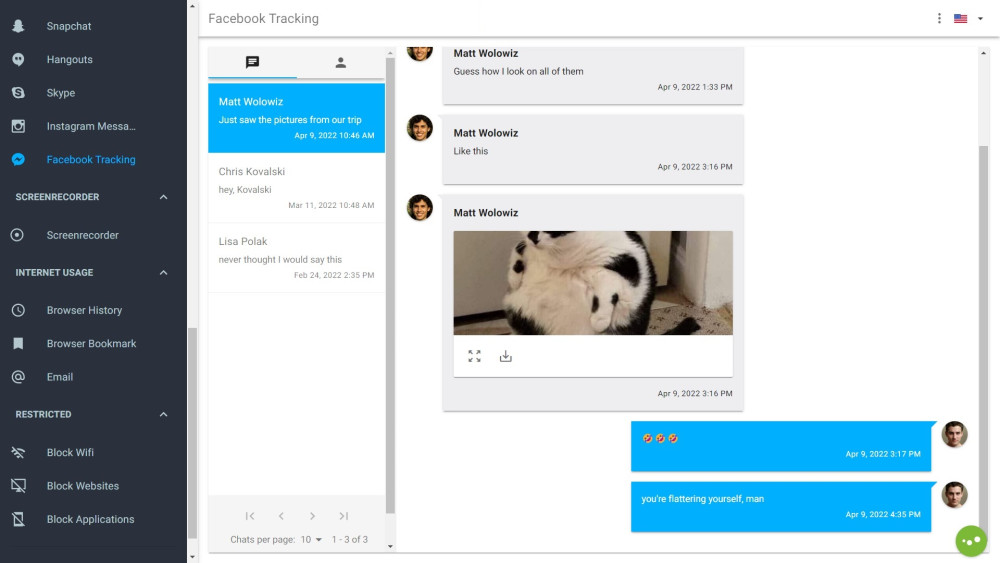Switch to the contacts tab
1000x563 pixels.
(x=340, y=62)
